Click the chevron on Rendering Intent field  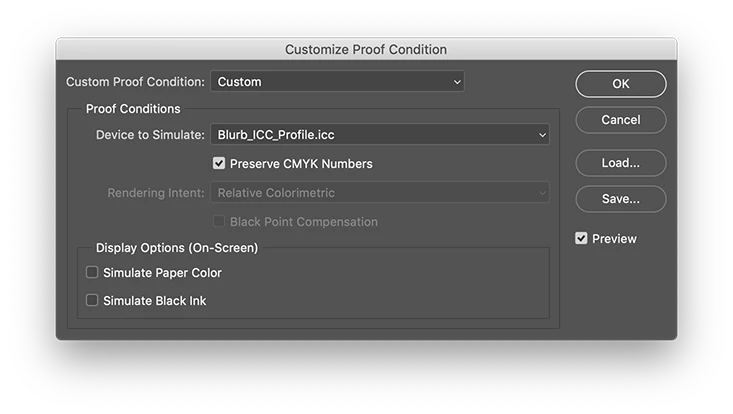click(x=542, y=193)
